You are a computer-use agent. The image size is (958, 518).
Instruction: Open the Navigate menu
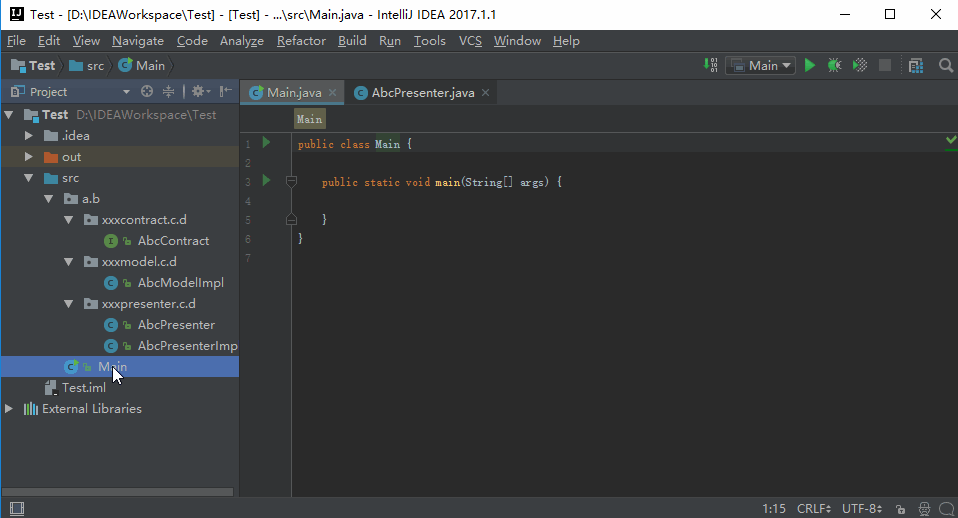(138, 41)
